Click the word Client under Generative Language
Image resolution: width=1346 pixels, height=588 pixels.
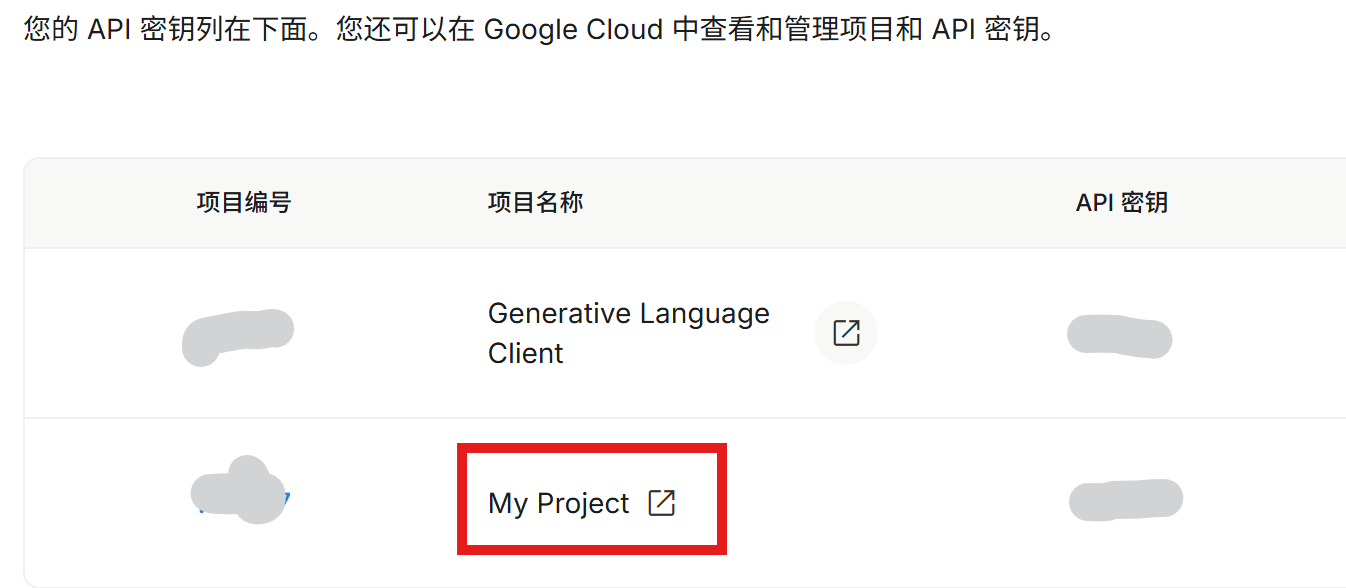coord(526,353)
